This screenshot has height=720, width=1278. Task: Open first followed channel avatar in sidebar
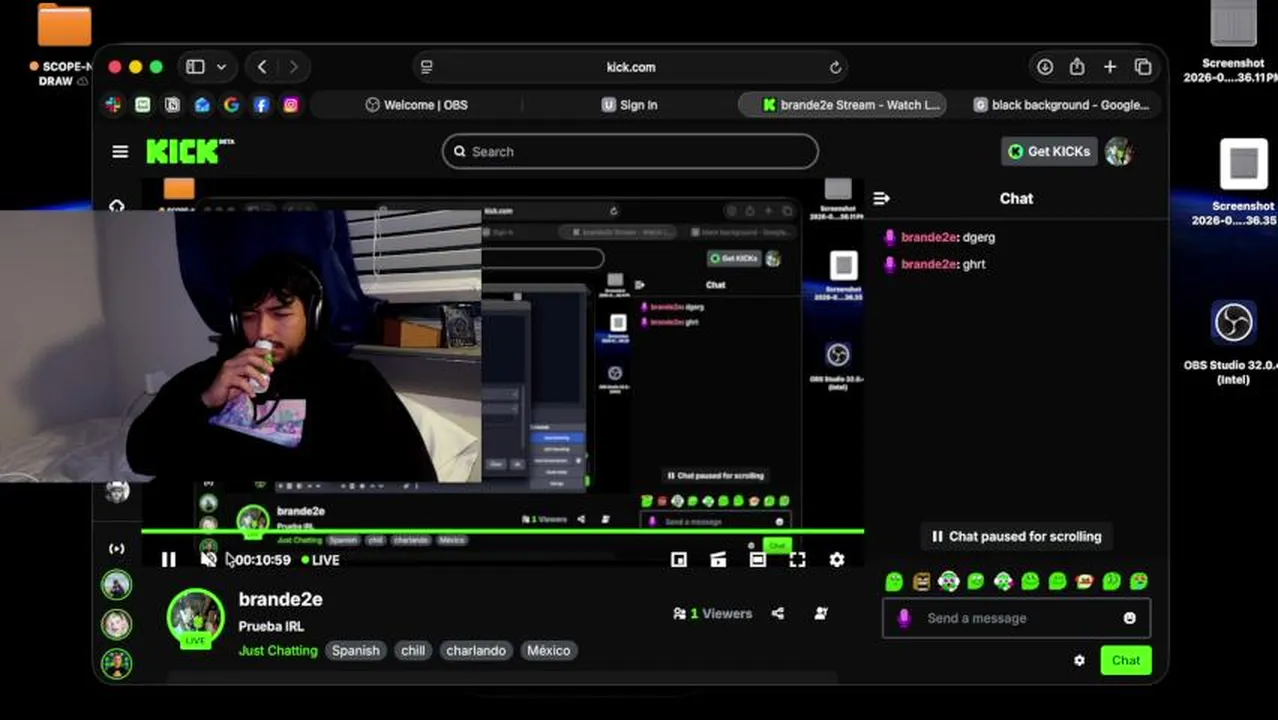(x=117, y=585)
